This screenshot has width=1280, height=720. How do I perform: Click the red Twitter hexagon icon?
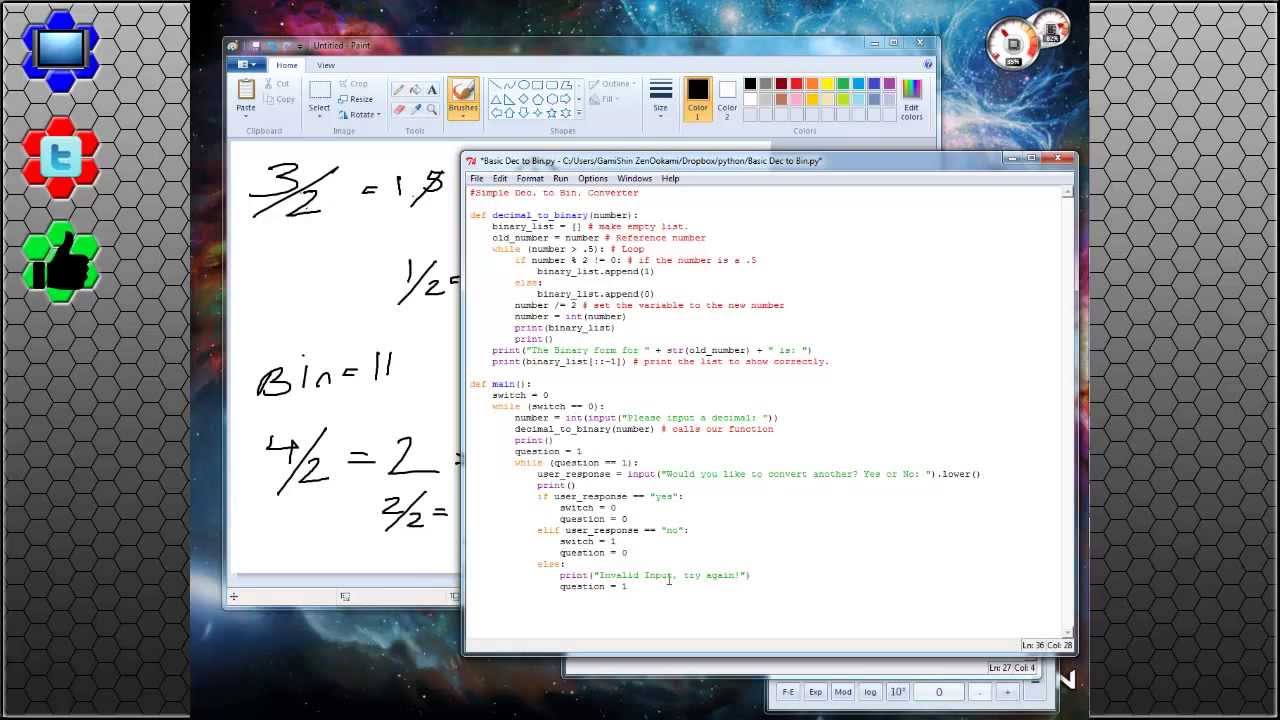[61, 157]
